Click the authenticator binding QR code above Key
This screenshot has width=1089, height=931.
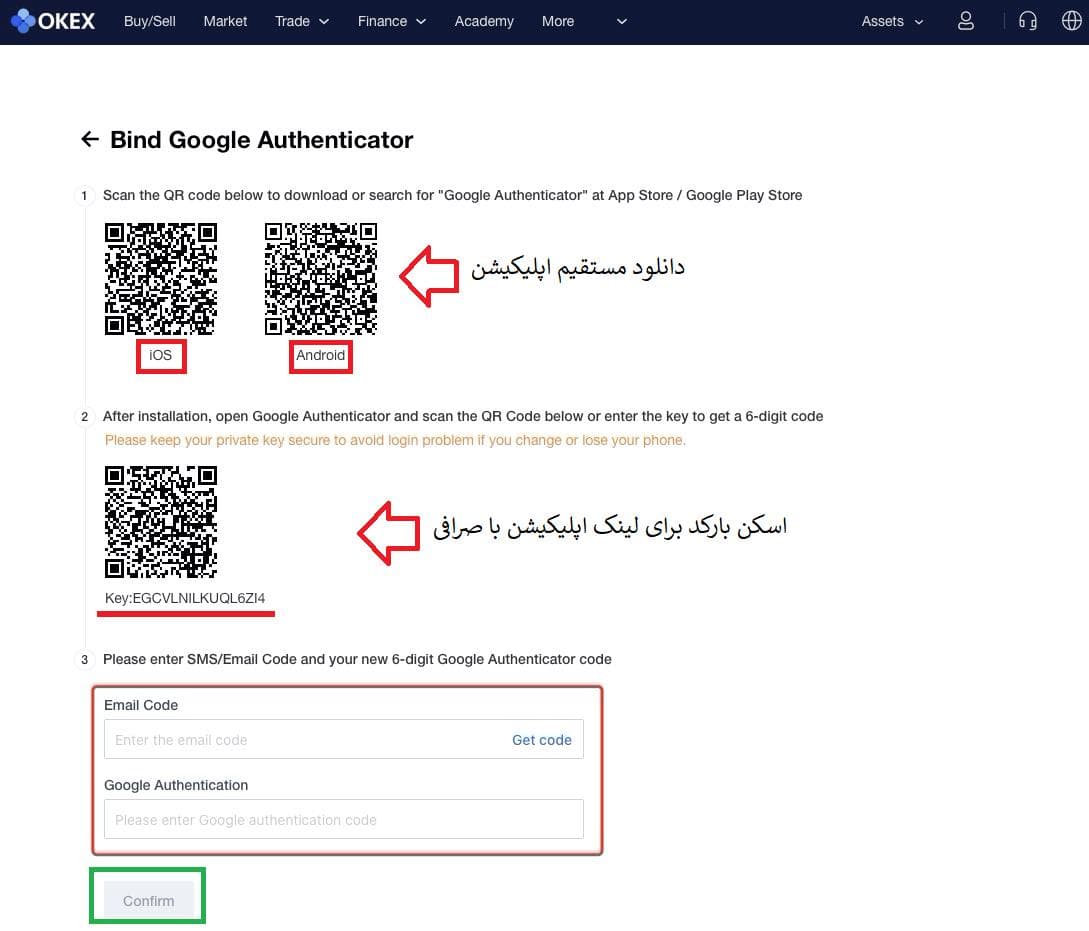(160, 521)
